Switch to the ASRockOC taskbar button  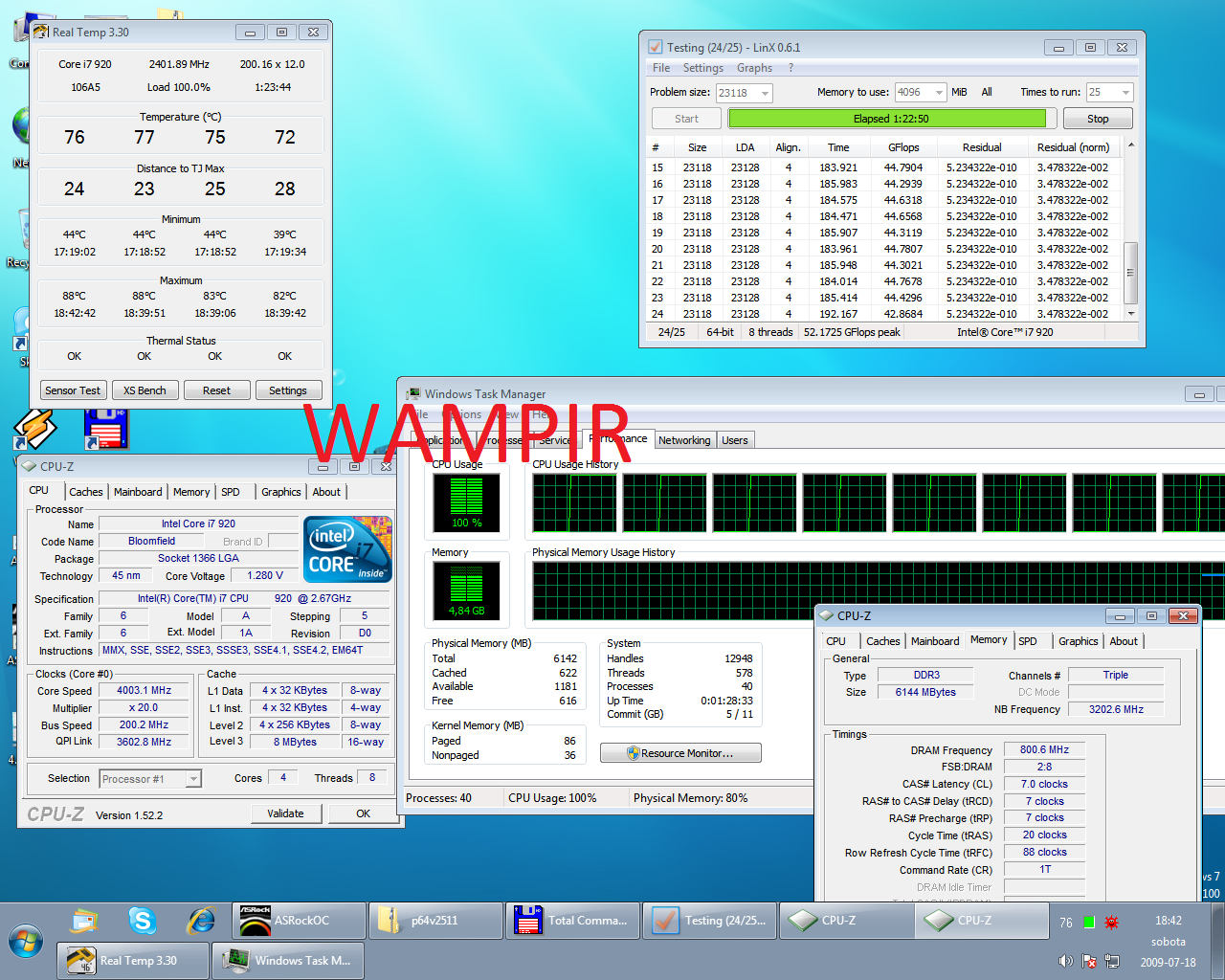(299, 921)
